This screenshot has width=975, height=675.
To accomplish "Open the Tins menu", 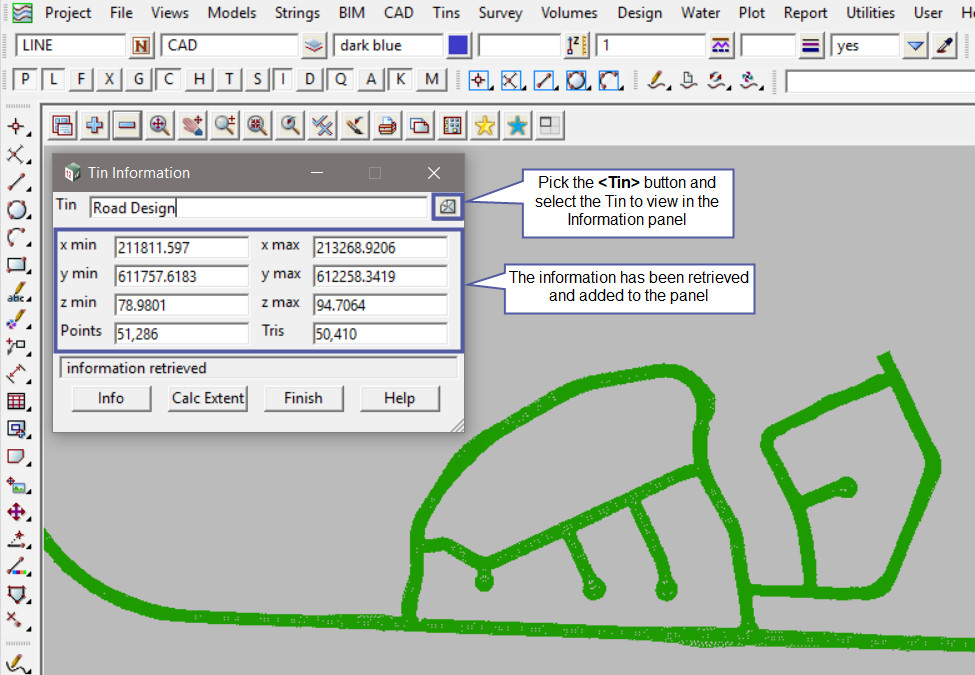I will 446,13.
